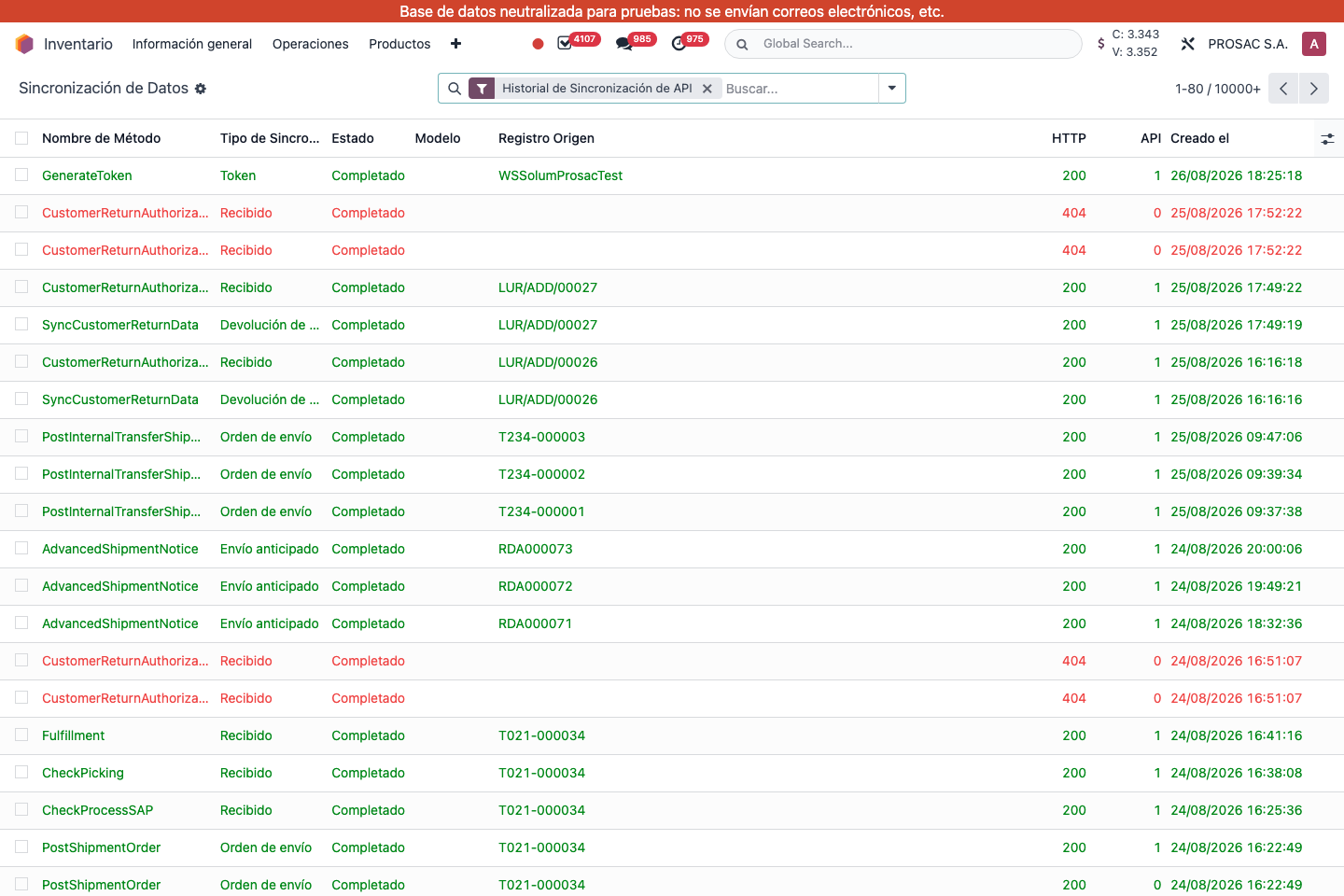Click the Global Search magnifier icon
This screenshot has height=896, width=1344.
(742, 44)
